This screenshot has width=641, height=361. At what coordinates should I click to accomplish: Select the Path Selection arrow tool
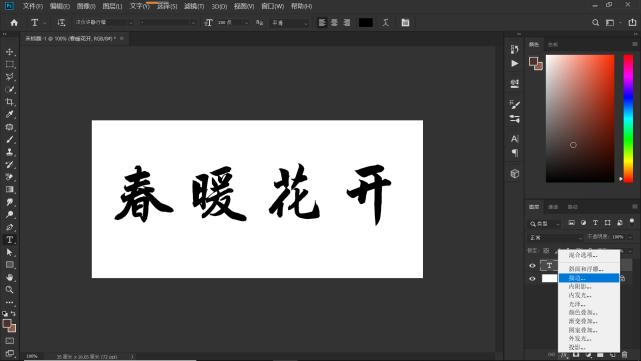point(9,252)
